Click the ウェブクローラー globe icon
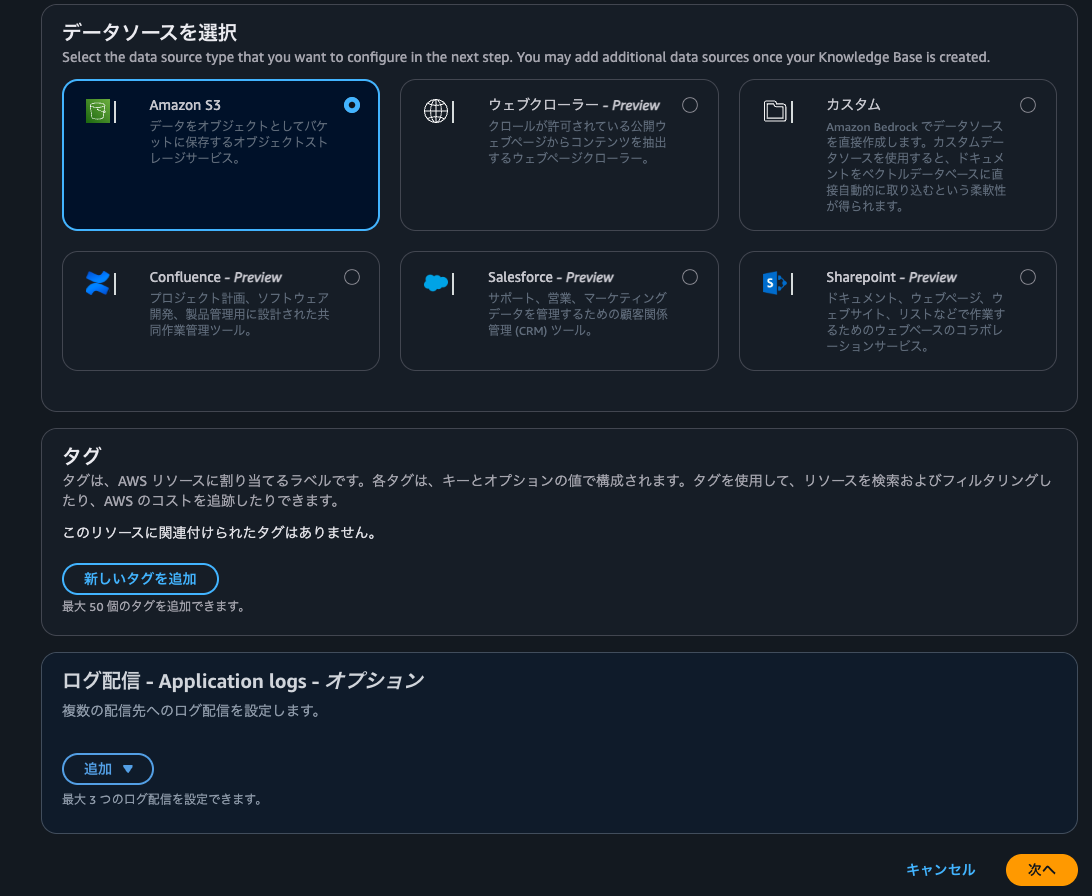The height and width of the screenshot is (896, 1092). coord(437,111)
